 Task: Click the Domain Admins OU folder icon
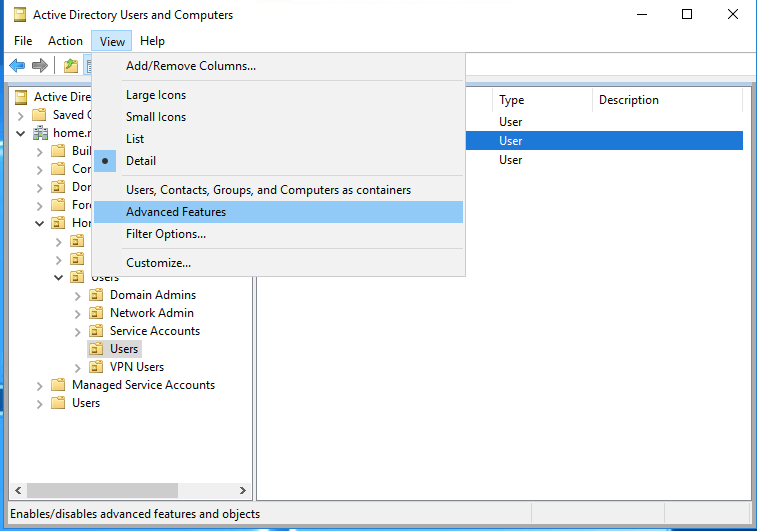[x=96, y=295]
